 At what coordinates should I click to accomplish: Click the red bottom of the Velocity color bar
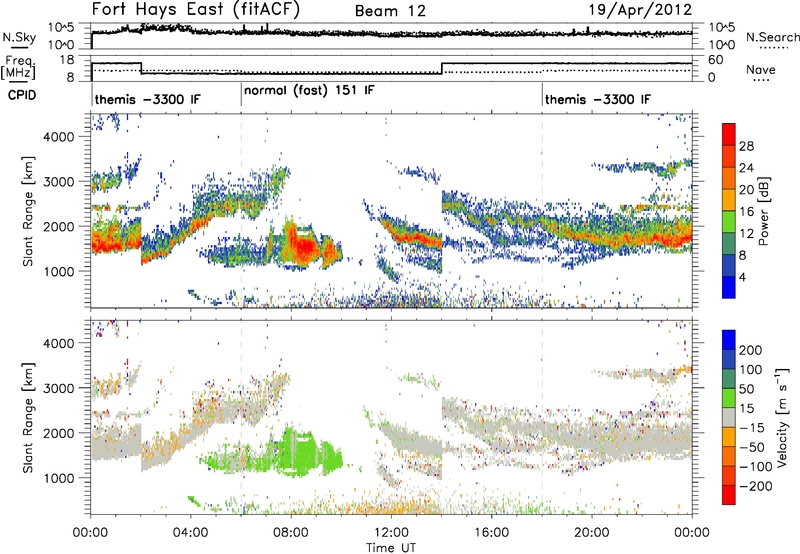(x=729, y=495)
